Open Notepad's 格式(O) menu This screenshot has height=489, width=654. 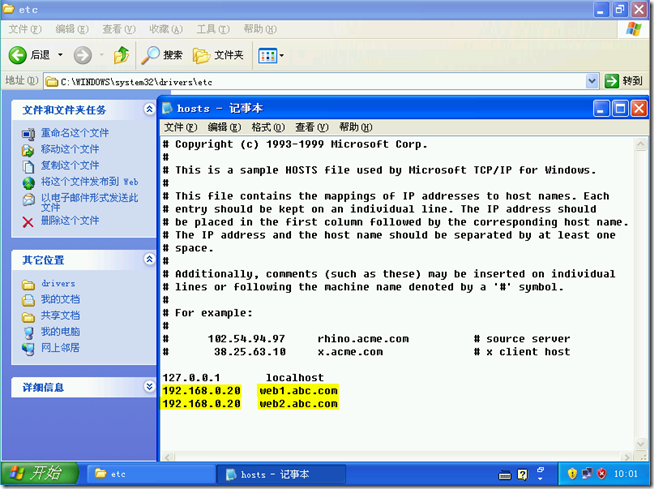(268, 127)
